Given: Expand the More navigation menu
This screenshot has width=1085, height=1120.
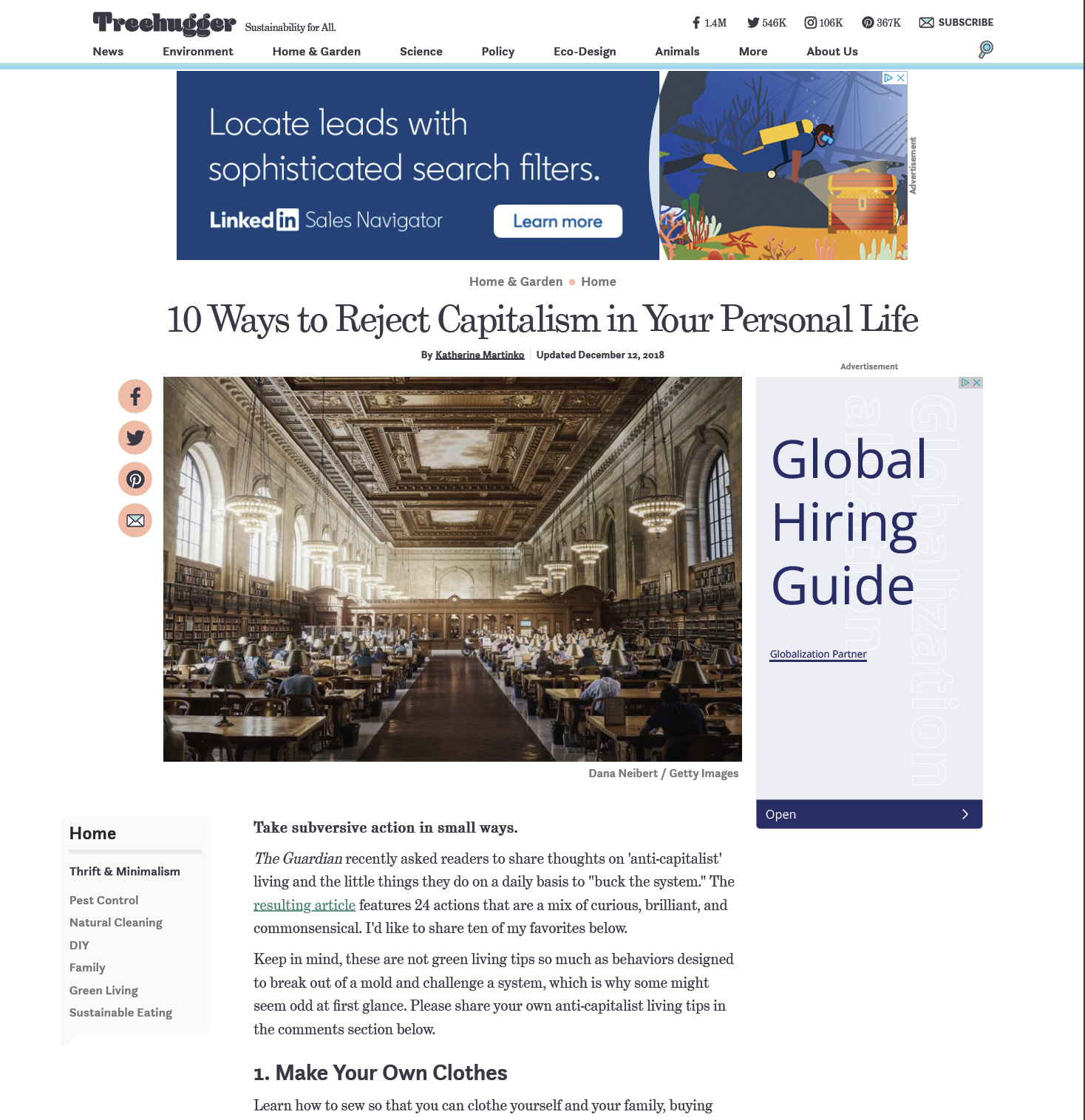Looking at the screenshot, I should pyautogui.click(x=752, y=52).
